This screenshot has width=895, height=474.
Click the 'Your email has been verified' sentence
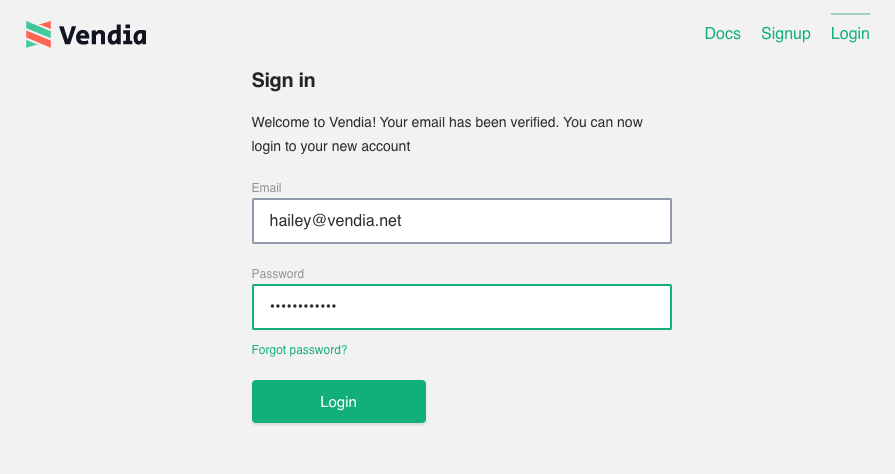click(x=469, y=122)
